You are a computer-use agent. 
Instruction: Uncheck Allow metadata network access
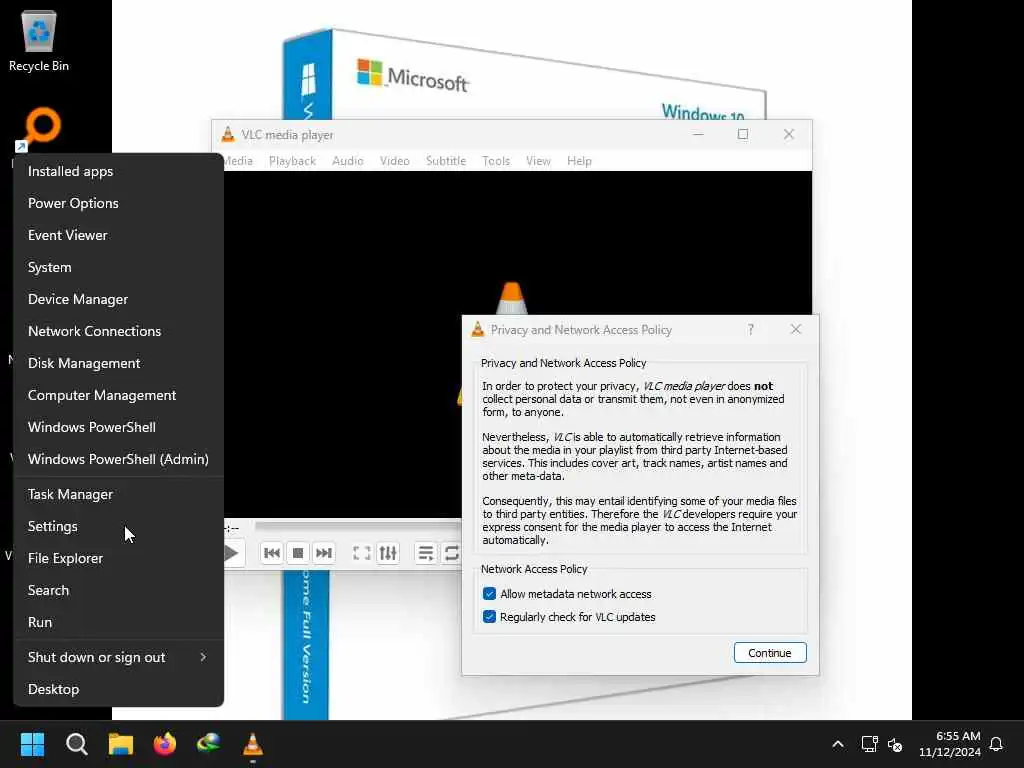tap(489, 594)
